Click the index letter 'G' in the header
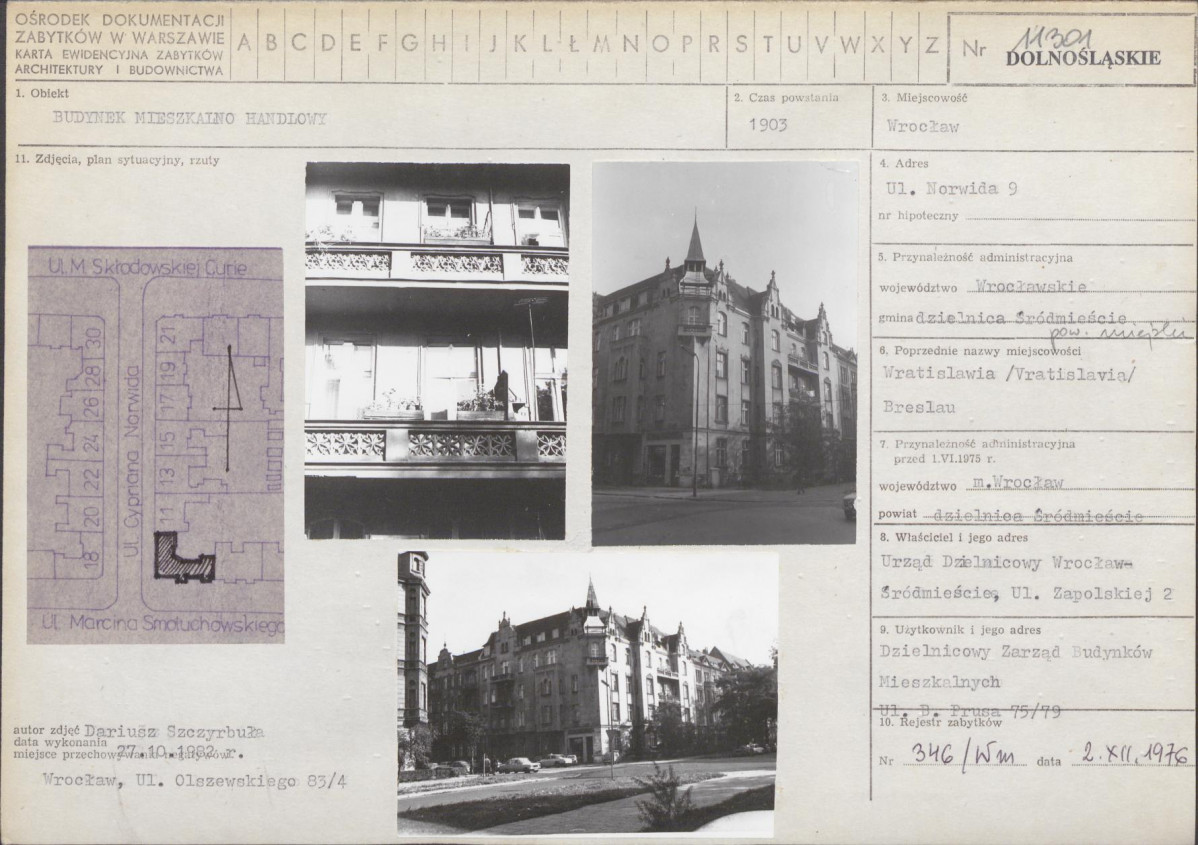Screen dimensions: 1198x845 click(x=410, y=43)
